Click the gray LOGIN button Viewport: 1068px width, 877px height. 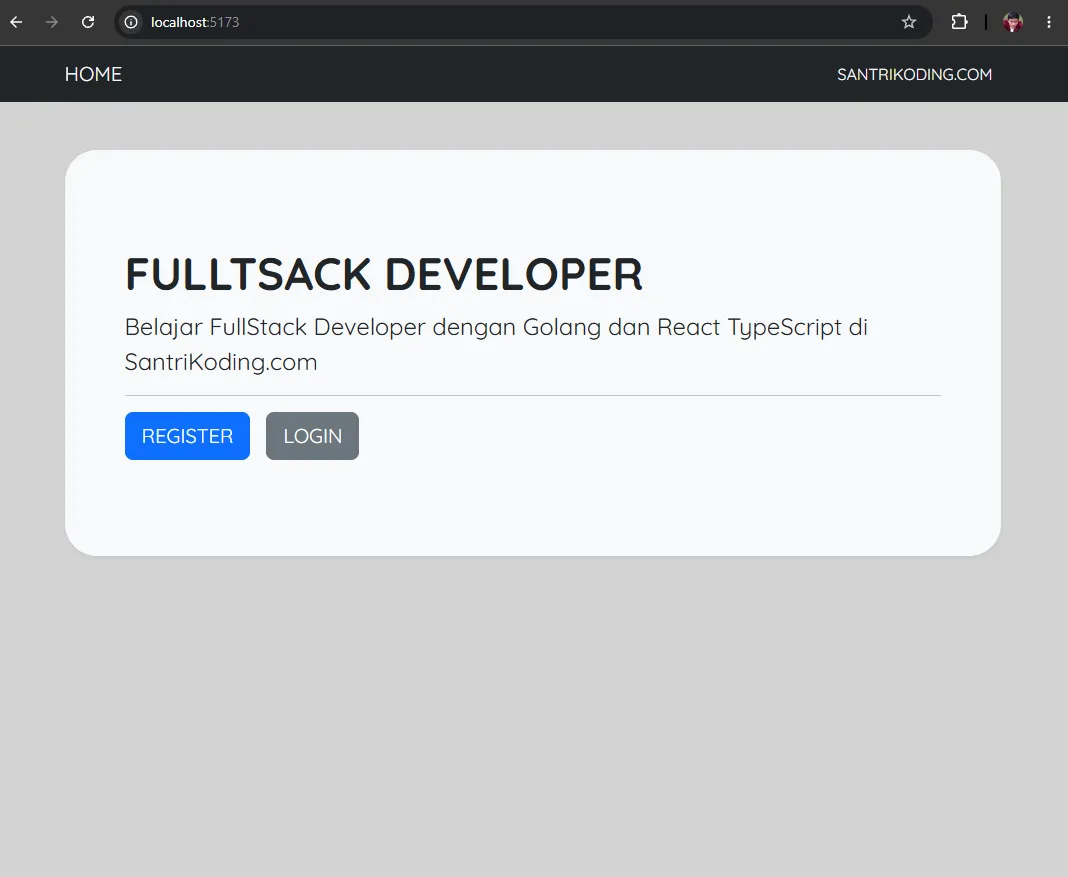pyautogui.click(x=313, y=436)
